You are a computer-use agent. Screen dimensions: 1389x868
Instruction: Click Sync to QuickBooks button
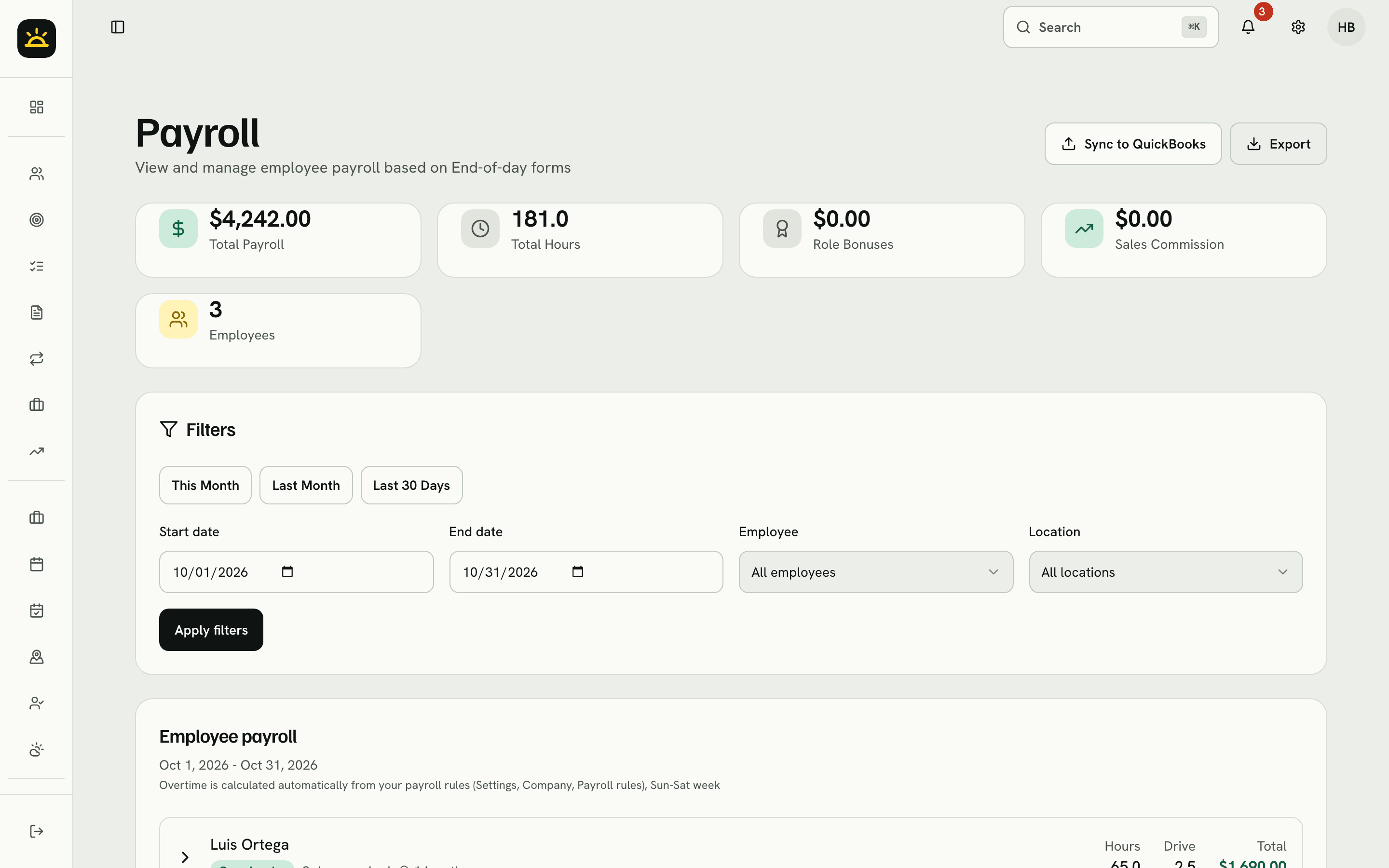click(x=1133, y=144)
